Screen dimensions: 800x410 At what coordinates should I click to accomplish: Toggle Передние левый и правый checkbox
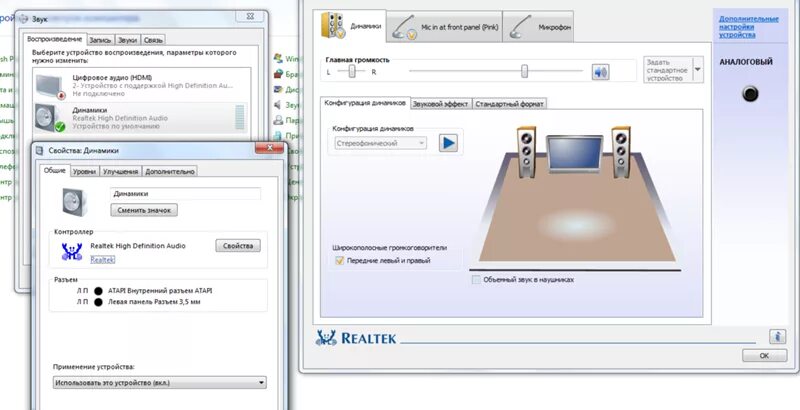tap(339, 261)
